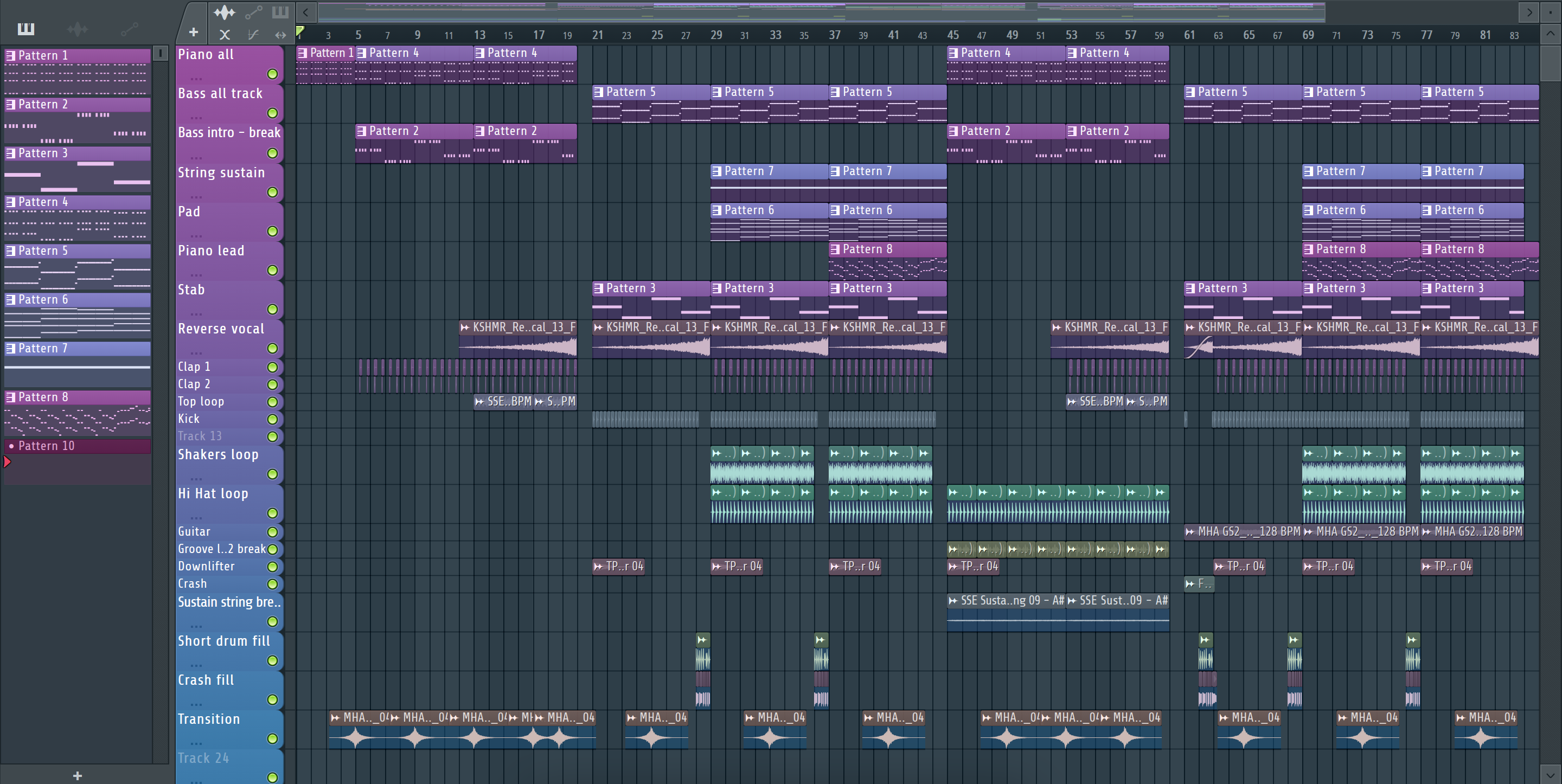Mute the Piano lead track

272,271
